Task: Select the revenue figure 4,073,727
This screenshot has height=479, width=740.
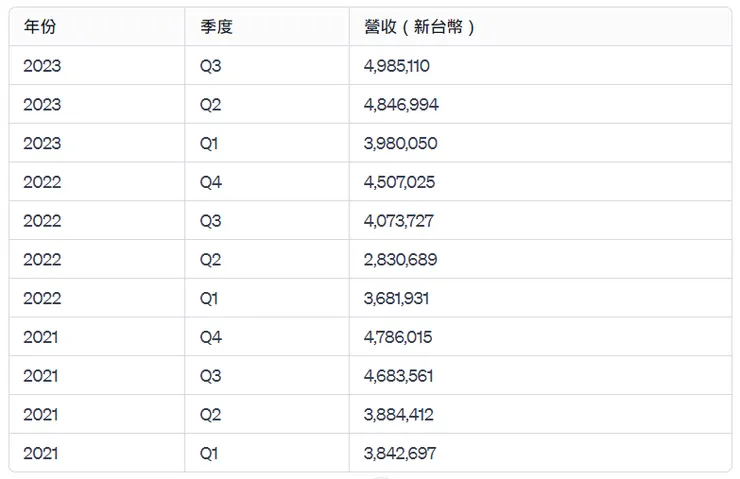Action: click(x=399, y=221)
